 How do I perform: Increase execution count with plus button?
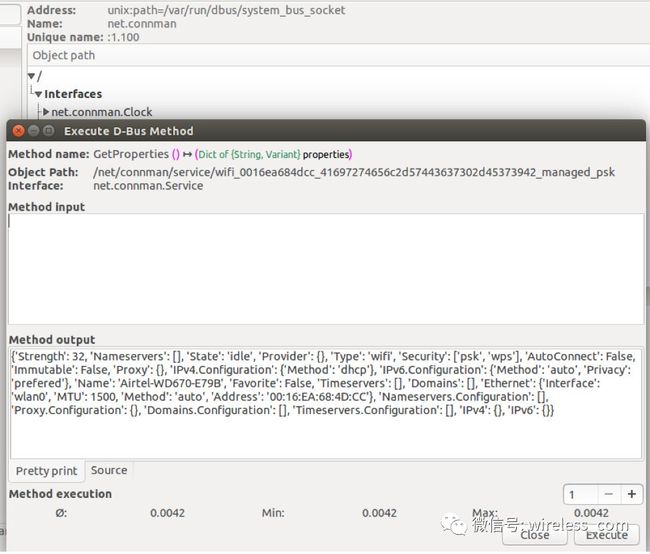pyautogui.click(x=632, y=494)
